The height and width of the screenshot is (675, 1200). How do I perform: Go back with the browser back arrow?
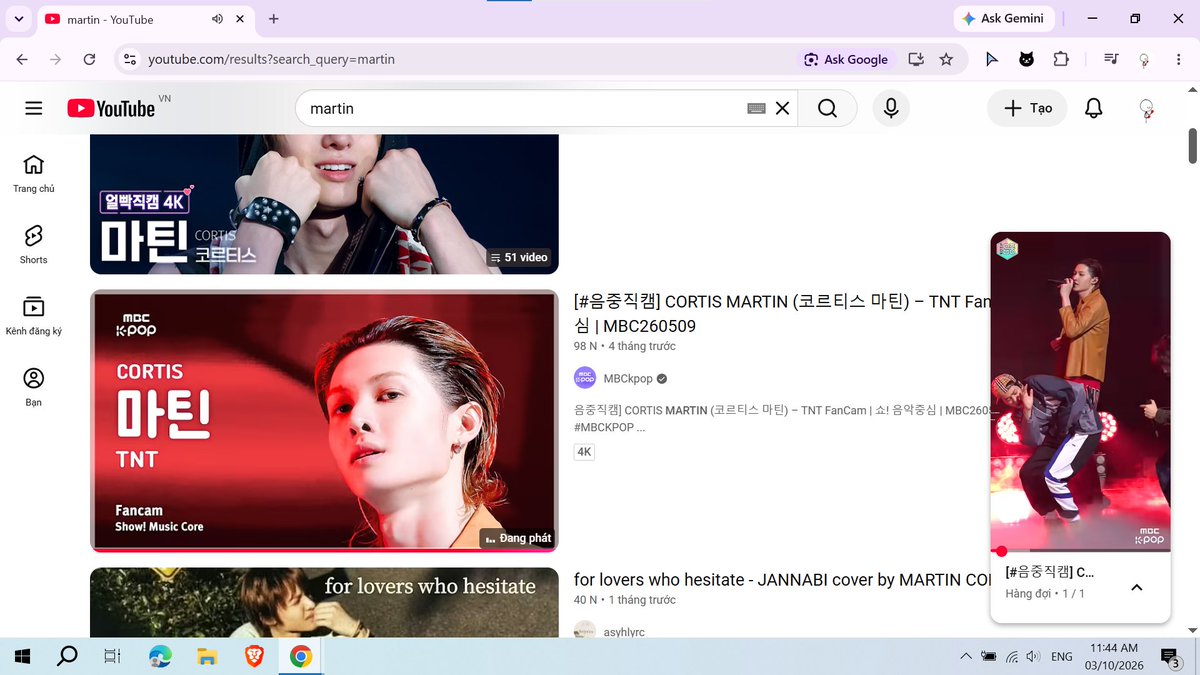22,59
